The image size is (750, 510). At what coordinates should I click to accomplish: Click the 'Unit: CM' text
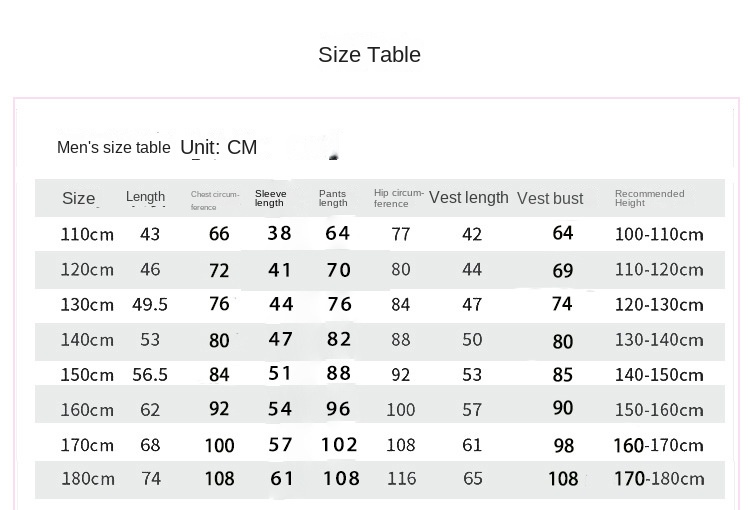click(219, 148)
